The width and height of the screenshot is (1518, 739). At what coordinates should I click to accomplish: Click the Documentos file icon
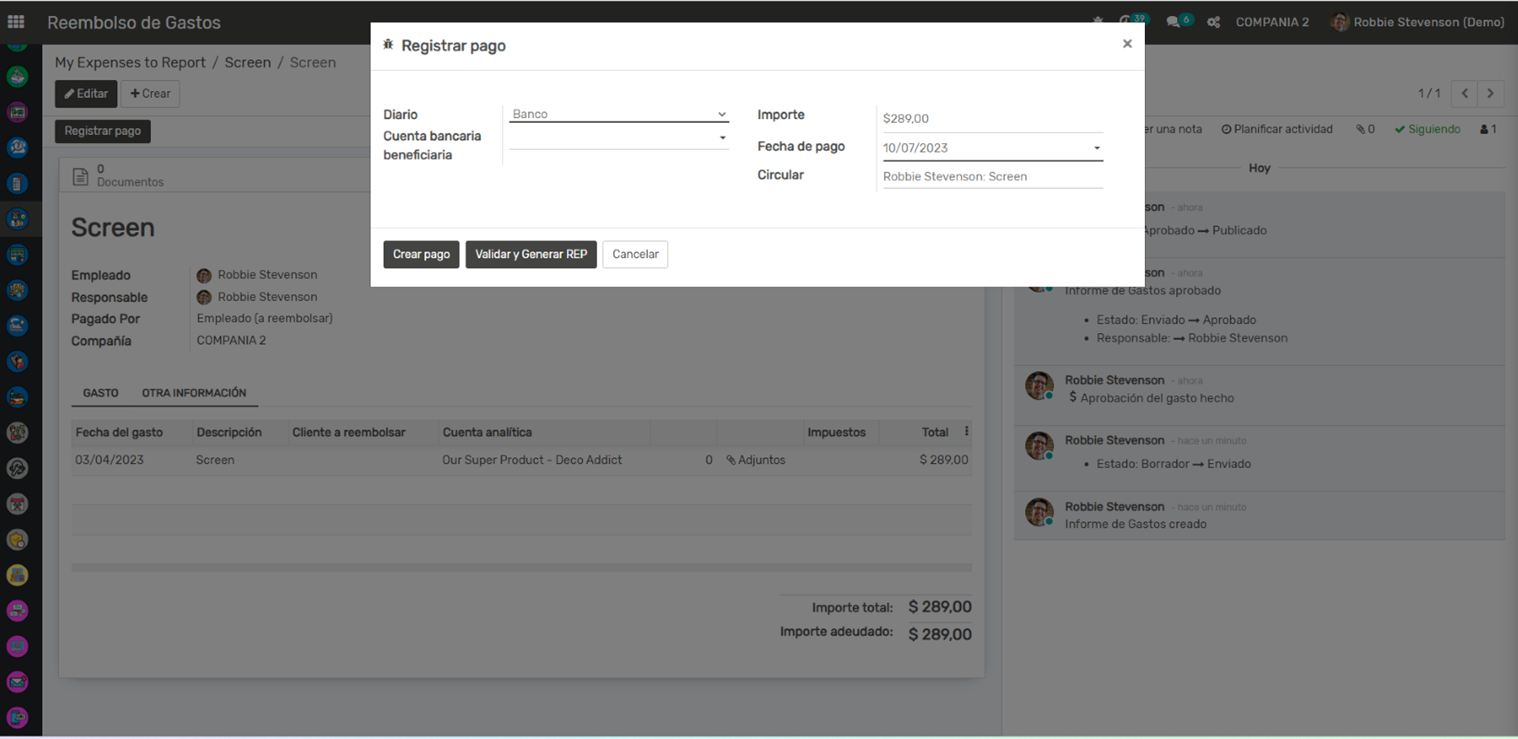pyautogui.click(x=82, y=176)
